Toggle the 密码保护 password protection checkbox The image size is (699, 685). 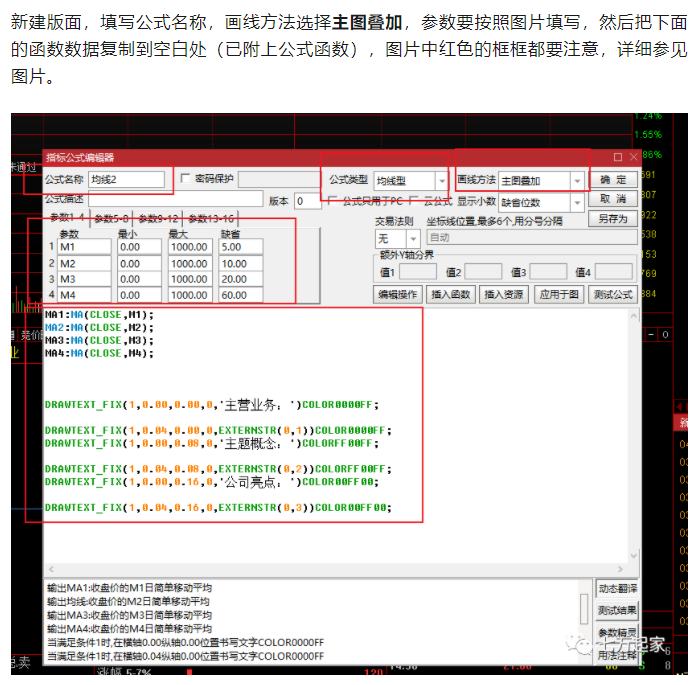point(185,178)
